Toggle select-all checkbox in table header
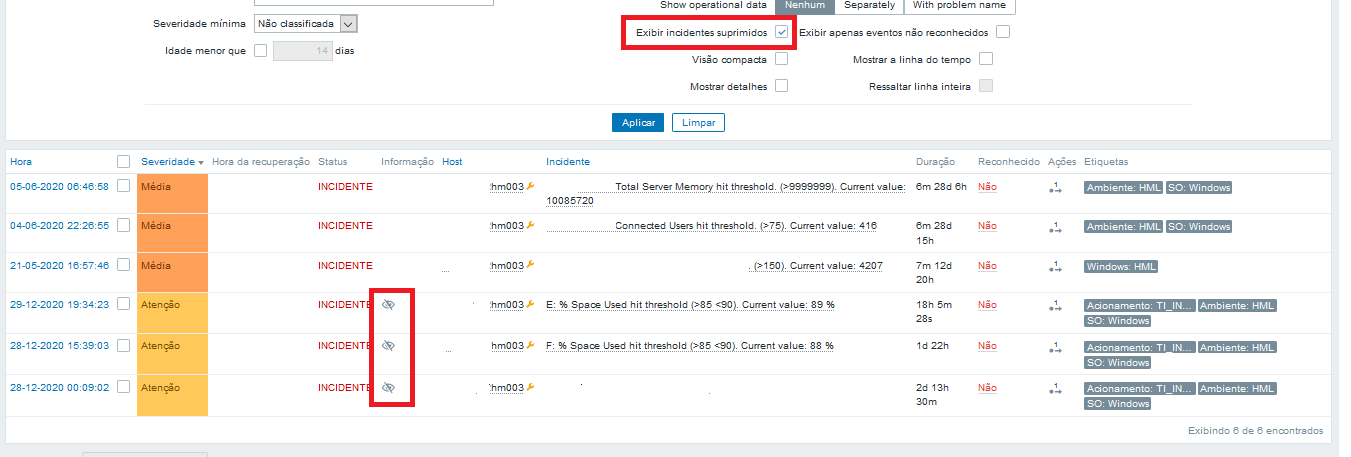The height and width of the screenshot is (457, 1351). pyautogui.click(x=123, y=161)
